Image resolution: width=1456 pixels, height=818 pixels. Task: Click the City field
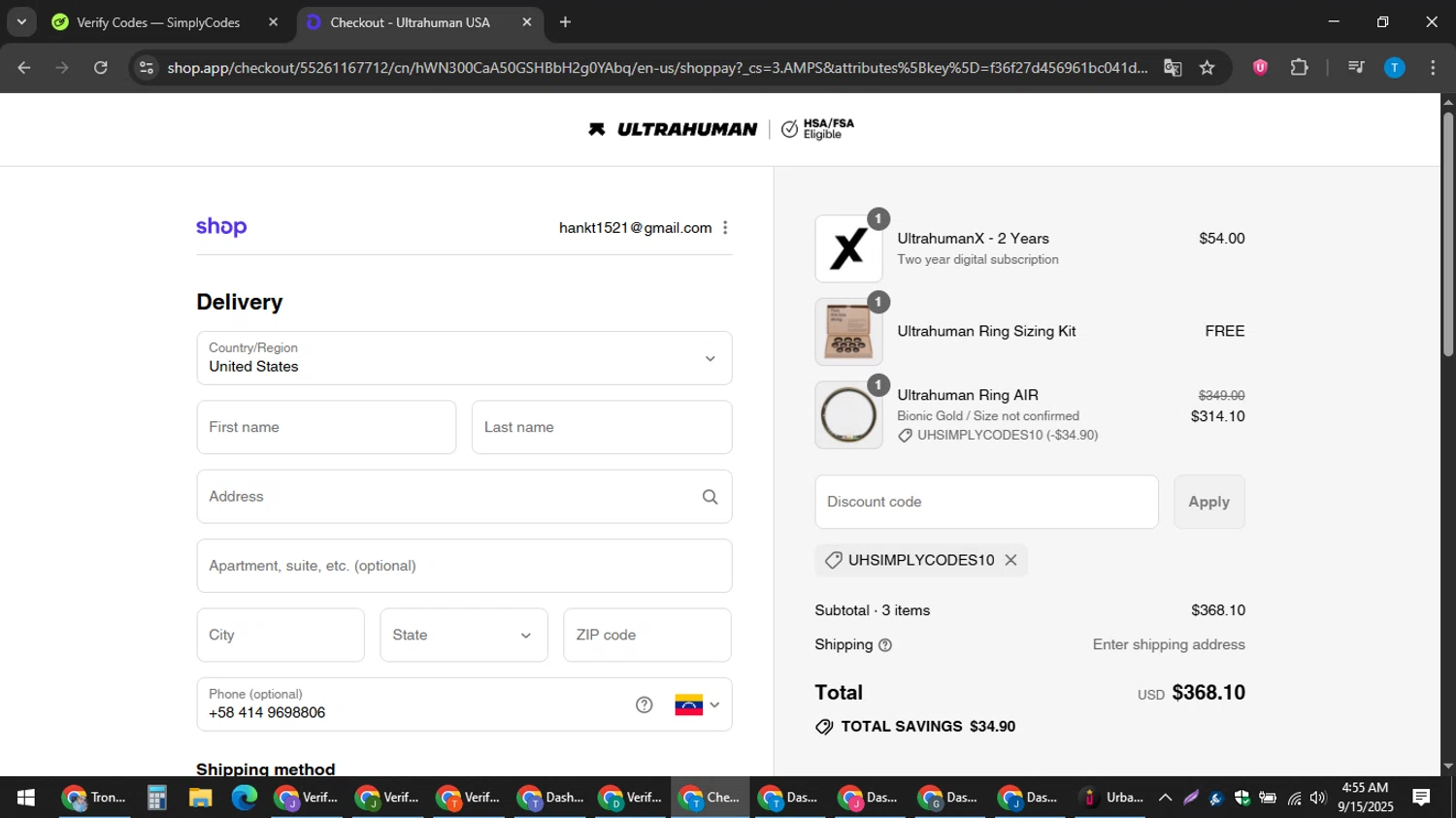pyautogui.click(x=281, y=636)
